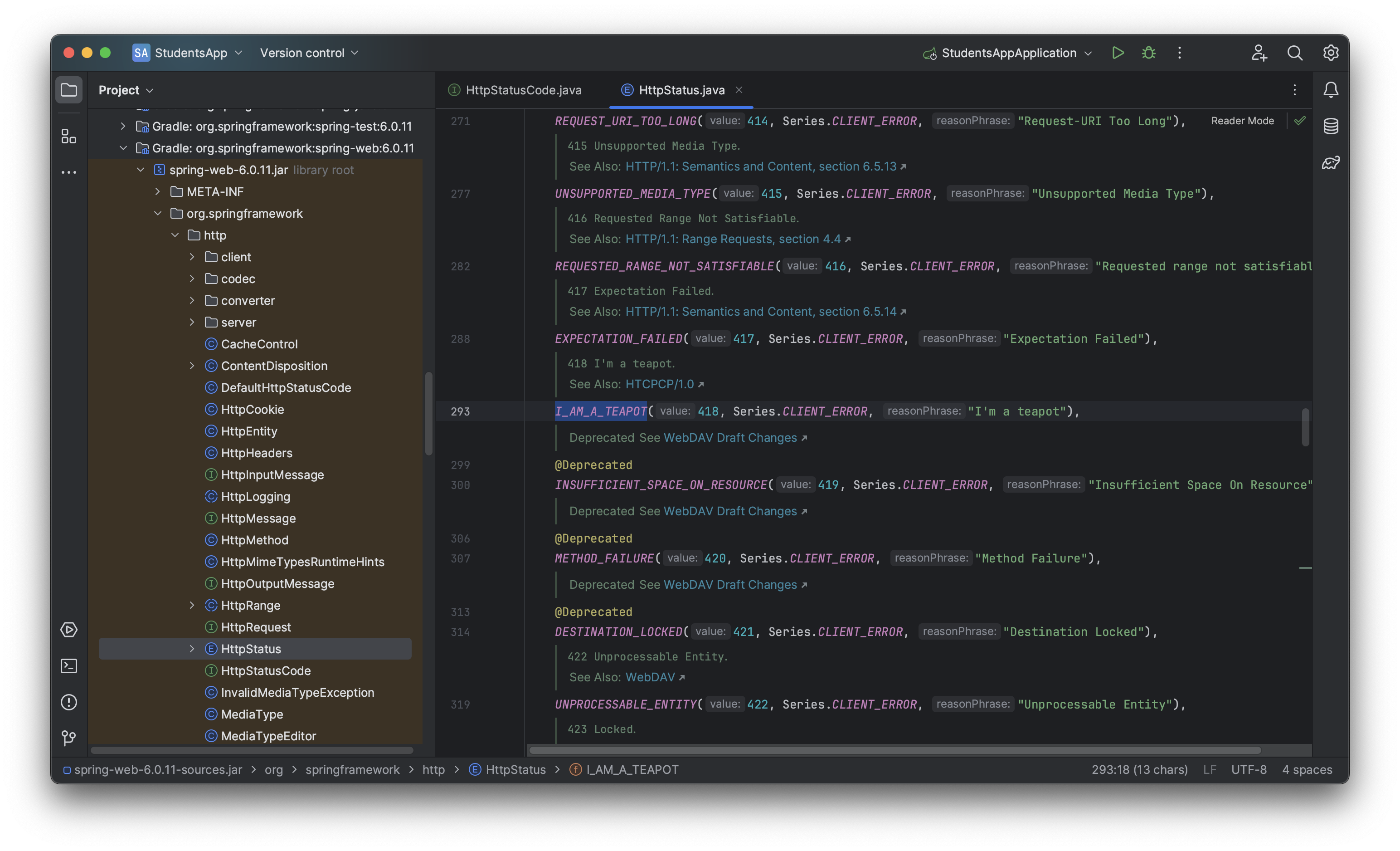Screen dimensions: 1400x851
Task: Click spring-web-6.0.11.jar archive icon
Action: tap(160, 170)
